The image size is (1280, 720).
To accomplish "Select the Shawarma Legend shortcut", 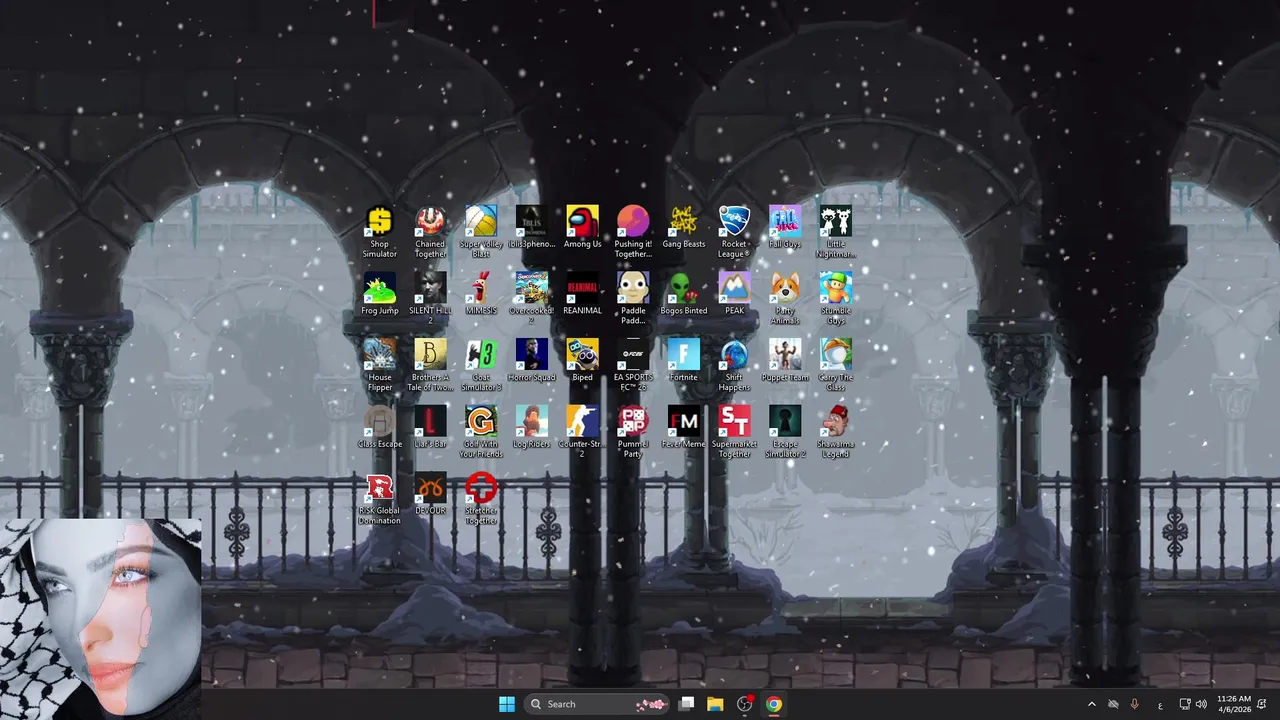I will coord(836,433).
